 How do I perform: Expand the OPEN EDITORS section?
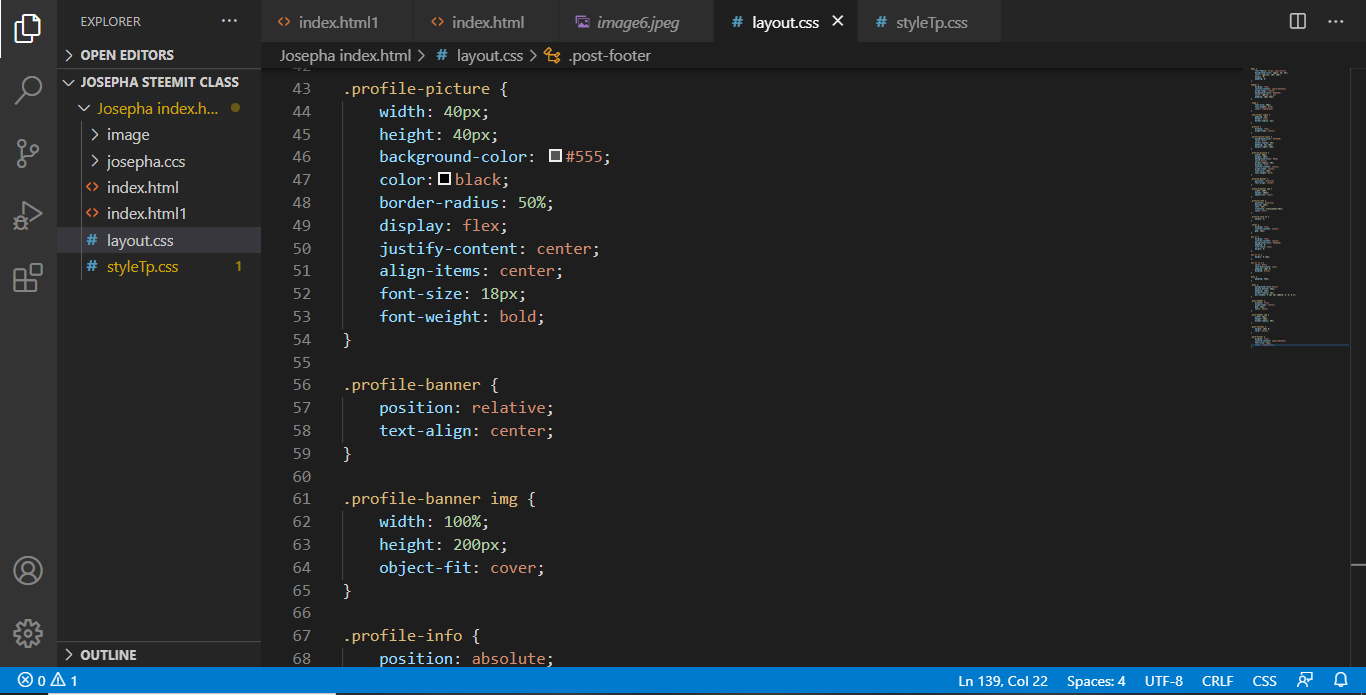(126, 55)
